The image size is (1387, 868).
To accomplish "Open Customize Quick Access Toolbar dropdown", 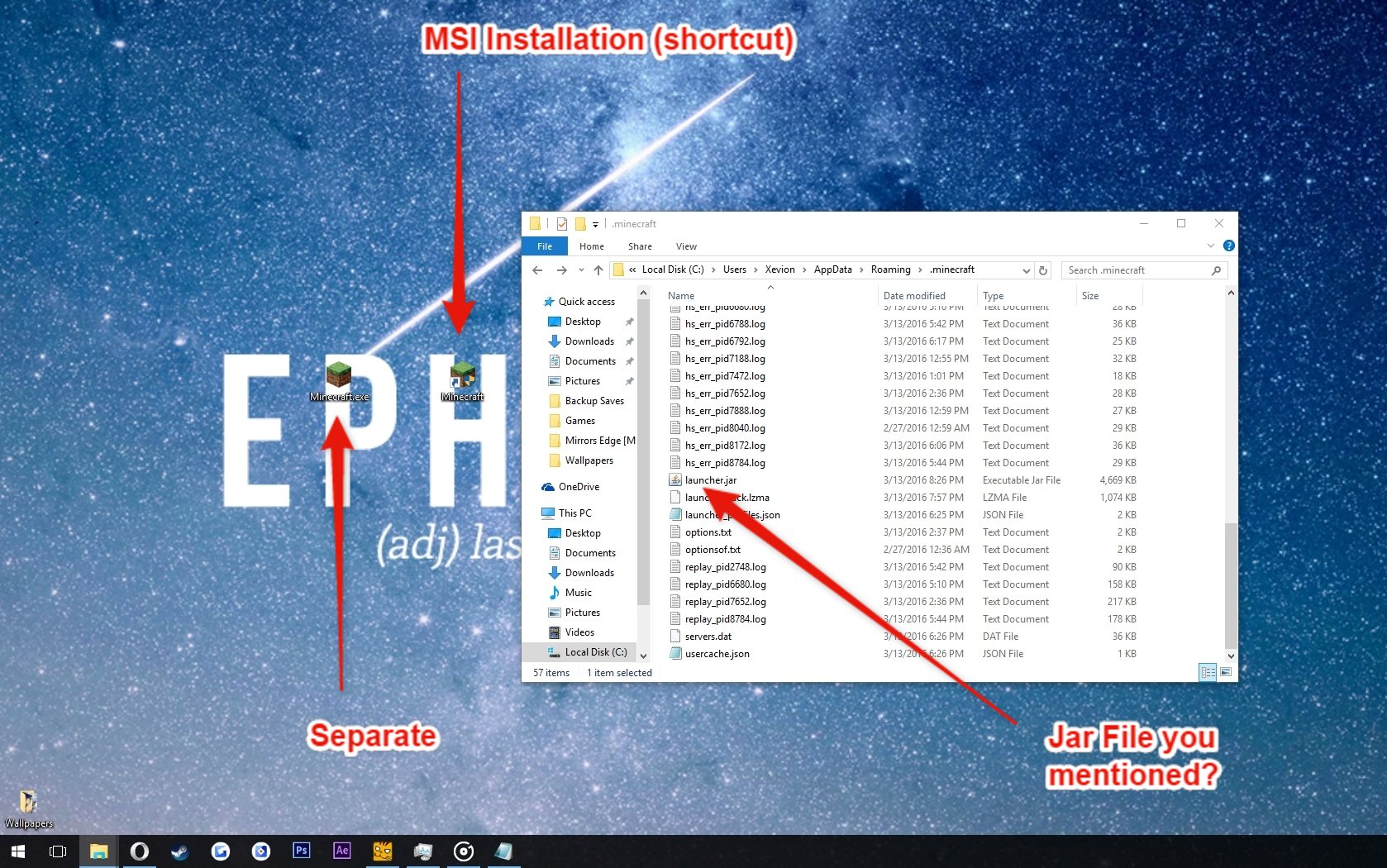I will (x=595, y=224).
